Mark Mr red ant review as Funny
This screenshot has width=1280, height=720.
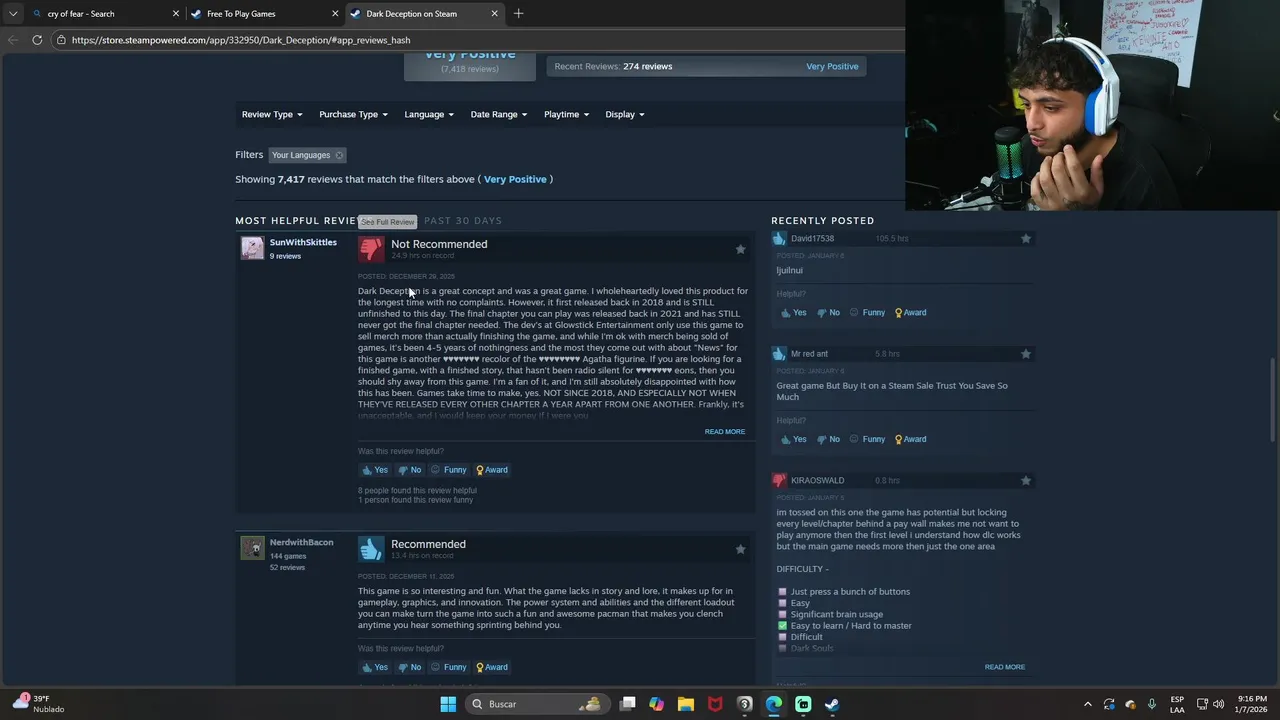[x=867, y=439]
